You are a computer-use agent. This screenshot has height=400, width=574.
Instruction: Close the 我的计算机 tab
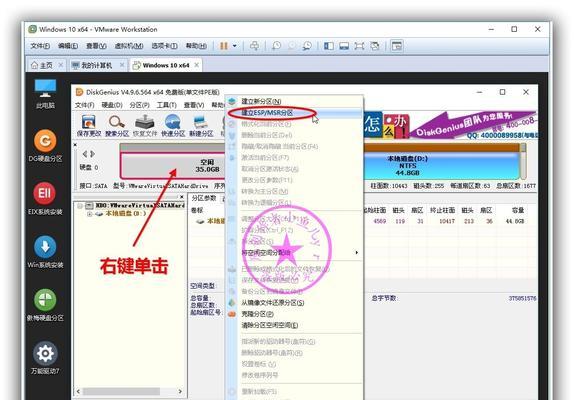pos(122,65)
